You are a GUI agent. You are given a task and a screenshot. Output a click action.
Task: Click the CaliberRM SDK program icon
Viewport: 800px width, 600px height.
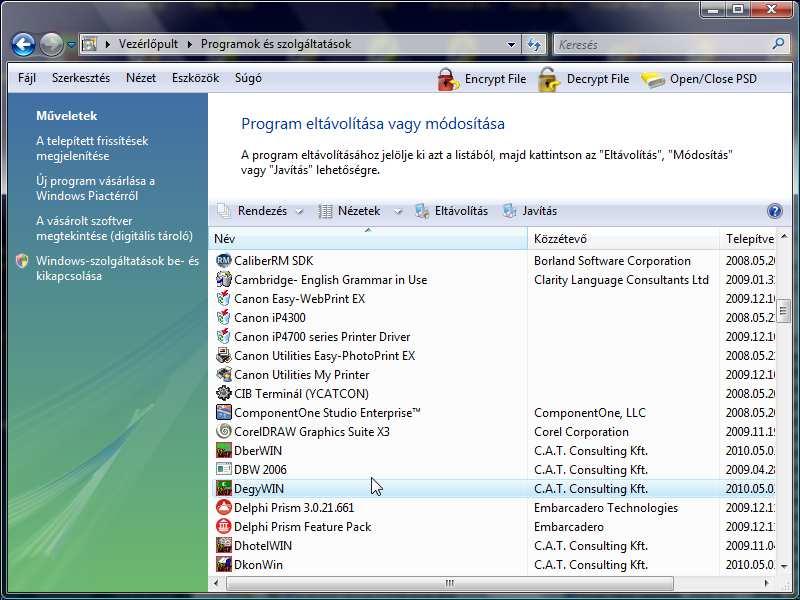tap(223, 261)
